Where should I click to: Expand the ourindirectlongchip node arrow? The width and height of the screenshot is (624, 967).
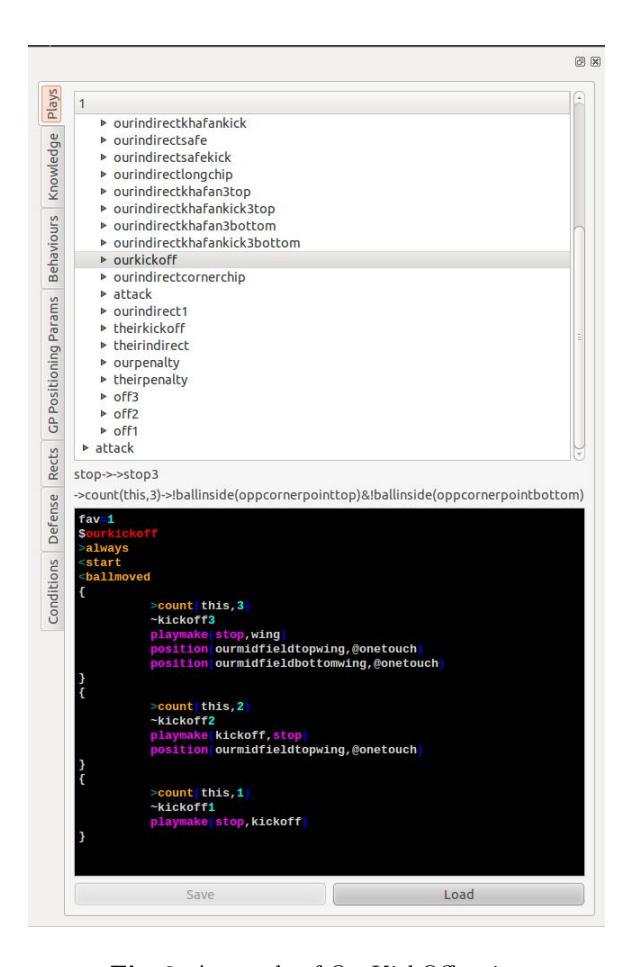click(104, 175)
